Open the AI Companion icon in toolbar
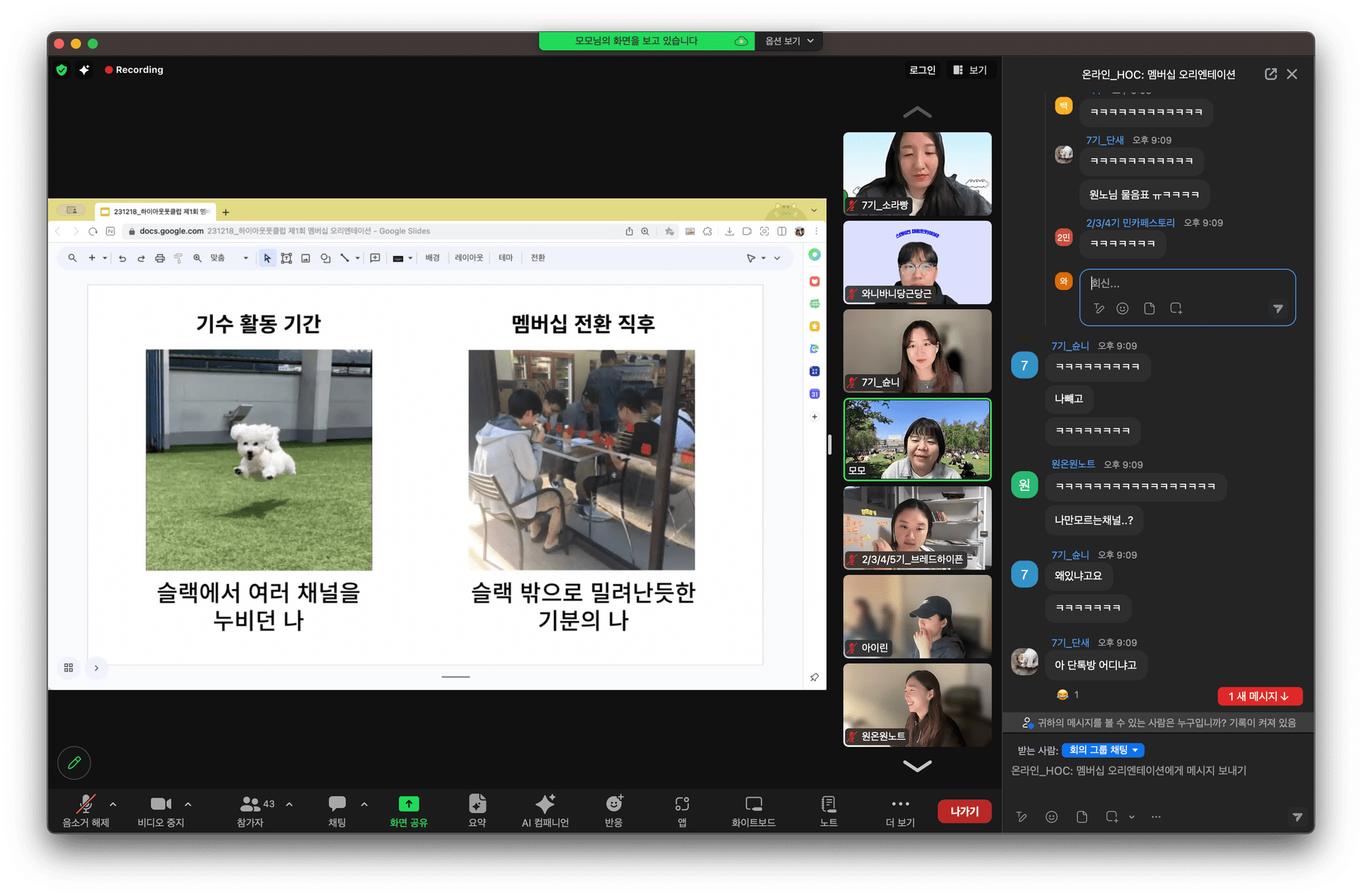The width and height of the screenshot is (1362, 896). [x=545, y=804]
